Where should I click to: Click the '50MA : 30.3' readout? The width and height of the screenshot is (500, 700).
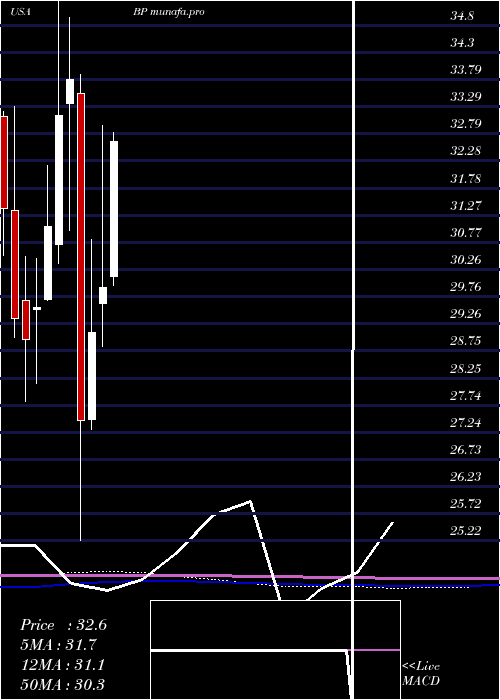click(63, 684)
